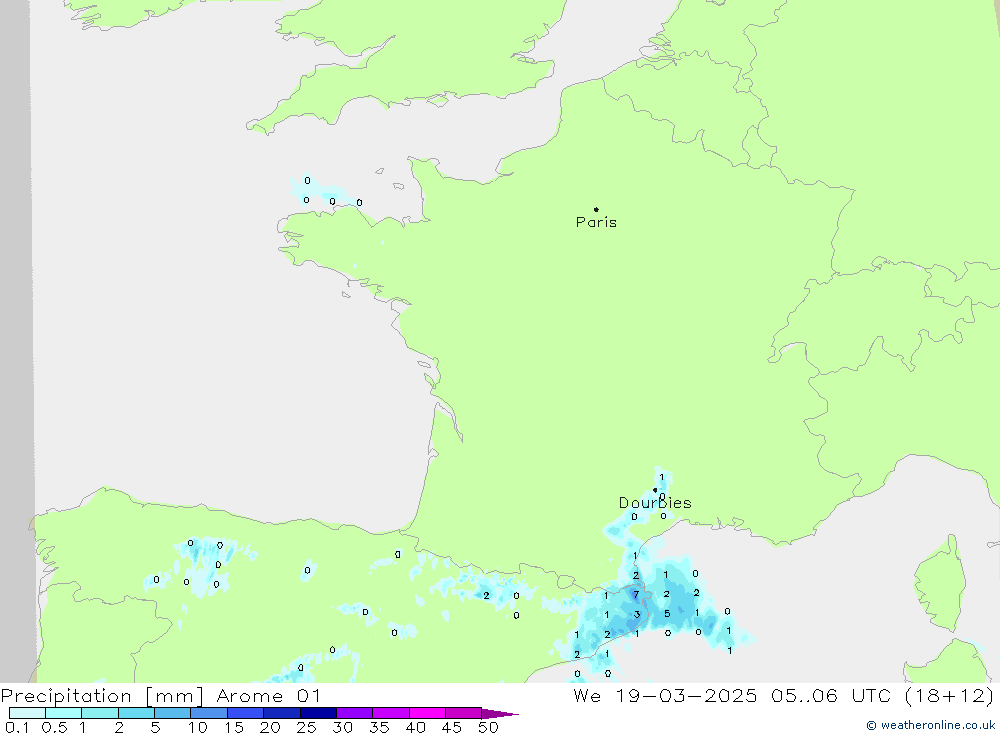Pick the 40–45 mm bright magenta legend swatch
The image size is (1000, 733).
tap(427, 713)
